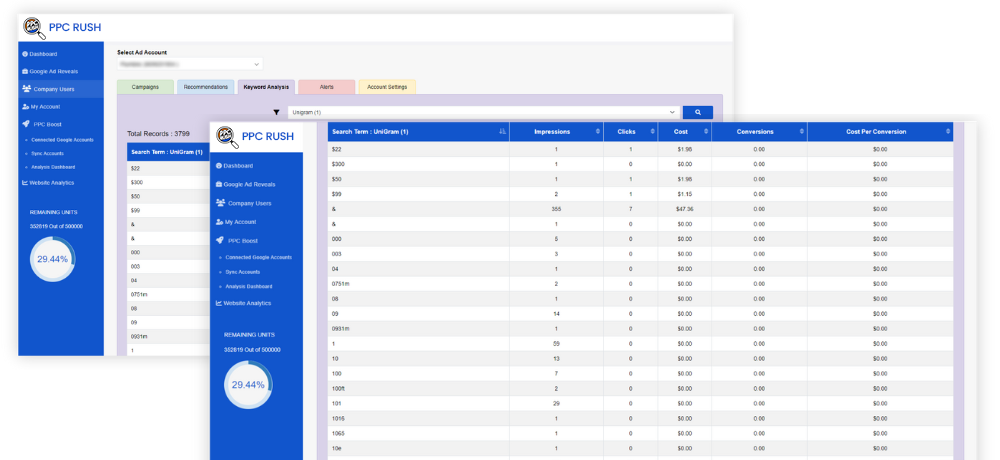Click 29.44% usage ring in back window
Image resolution: width=1000 pixels, height=460 pixels.
click(x=52, y=259)
